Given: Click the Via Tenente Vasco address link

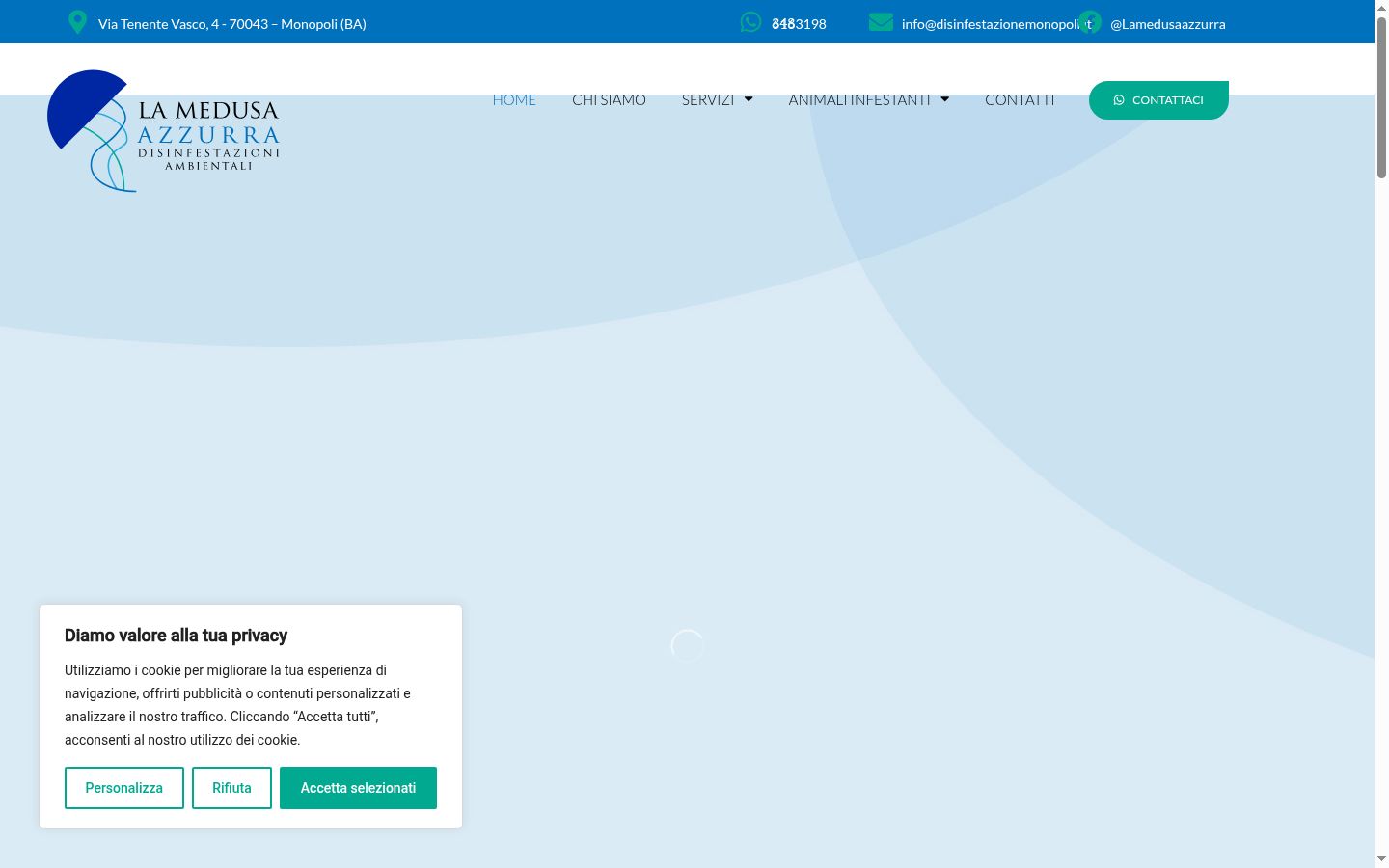Looking at the screenshot, I should click(232, 24).
